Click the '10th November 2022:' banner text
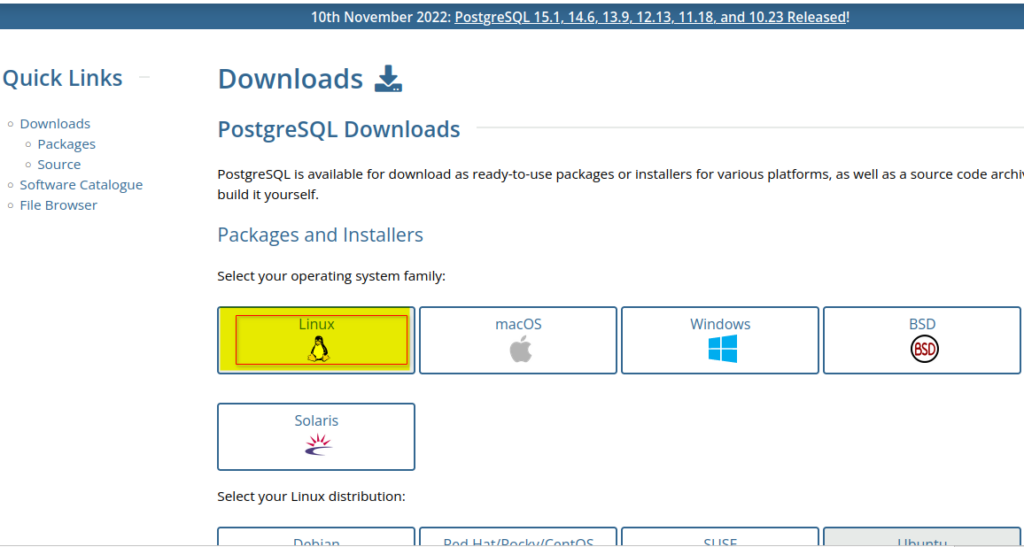Screen dimensions: 1024x547 pos(381,17)
